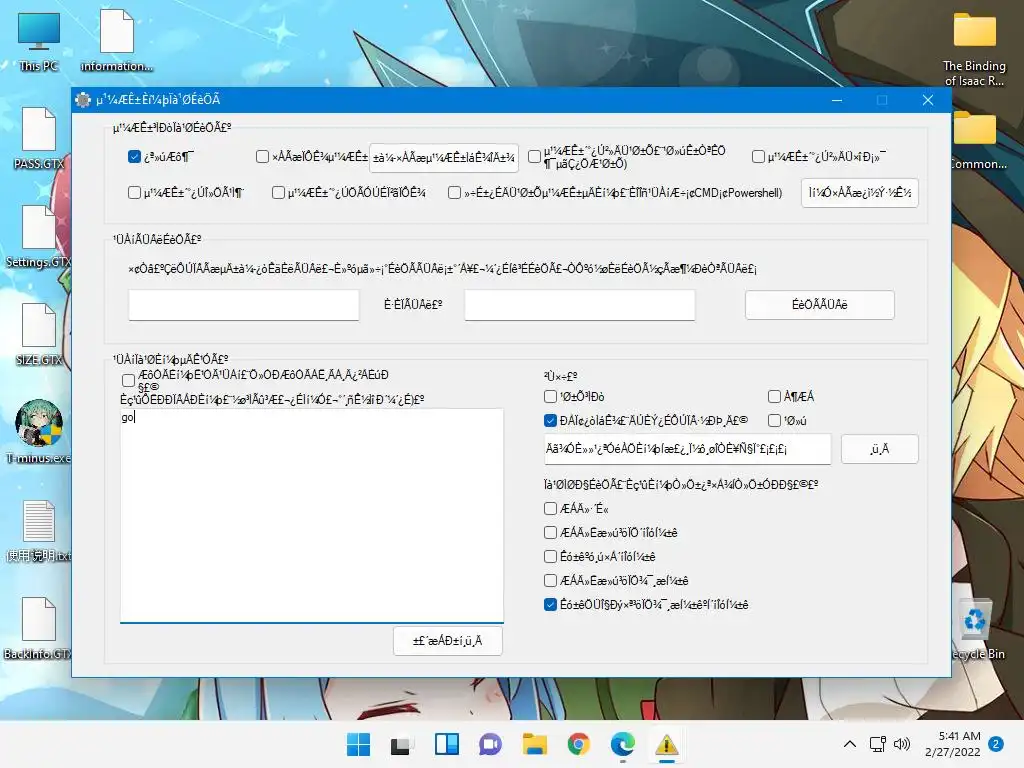The height and width of the screenshot is (768, 1024).
Task: Select the information... file on desktop
Action: tap(117, 40)
